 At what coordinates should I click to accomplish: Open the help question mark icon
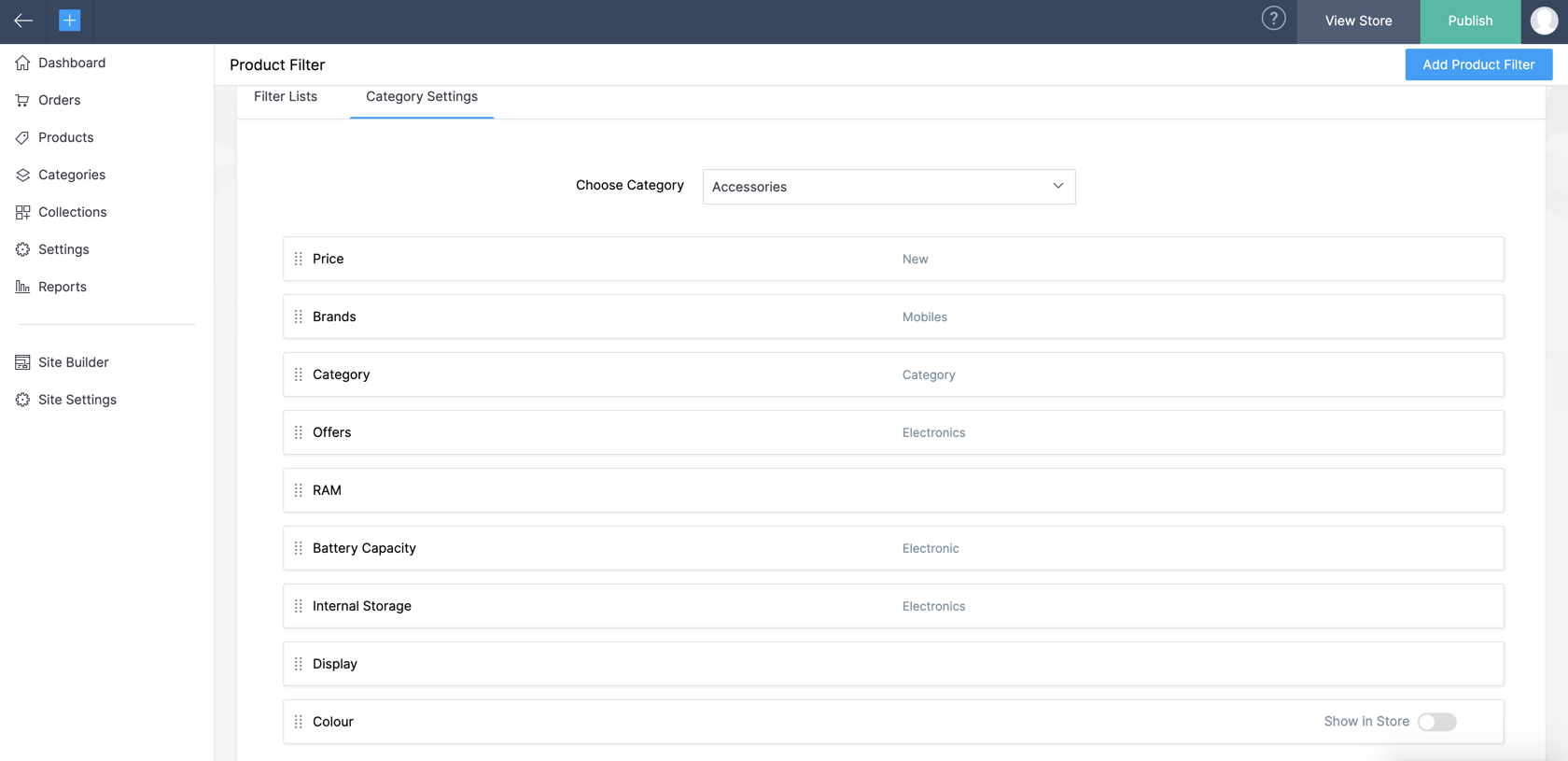pos(1273,19)
